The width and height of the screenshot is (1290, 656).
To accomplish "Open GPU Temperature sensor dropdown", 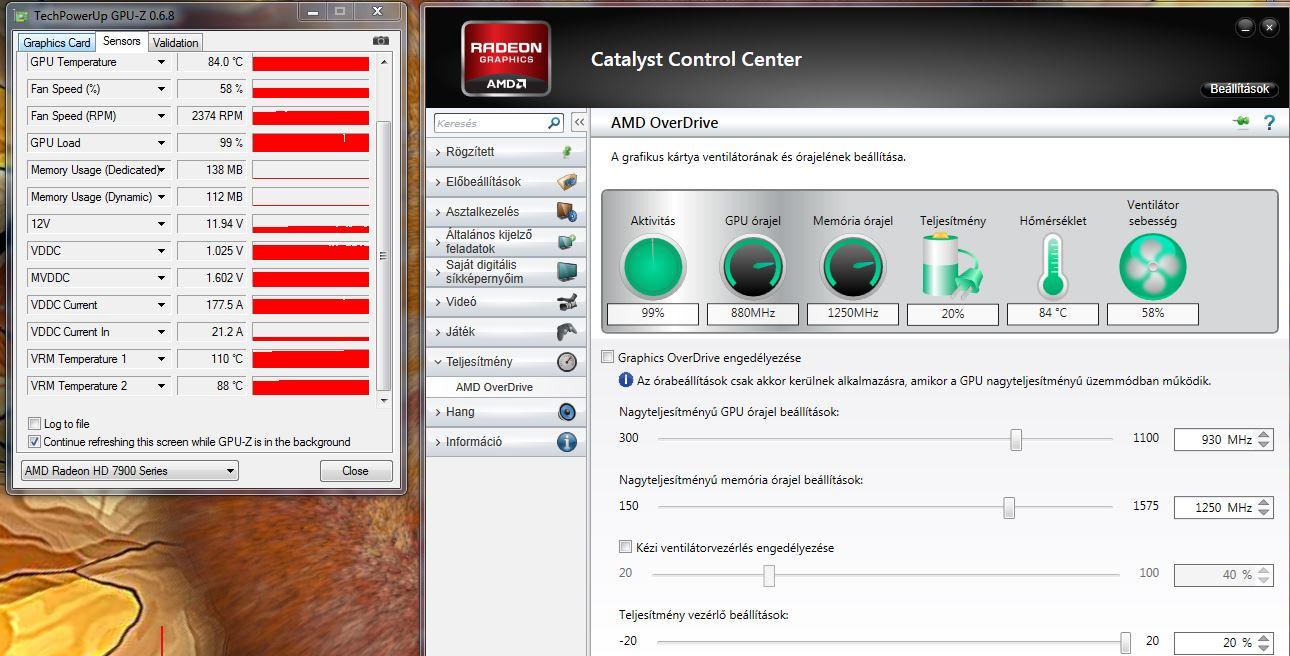I will 161,62.
